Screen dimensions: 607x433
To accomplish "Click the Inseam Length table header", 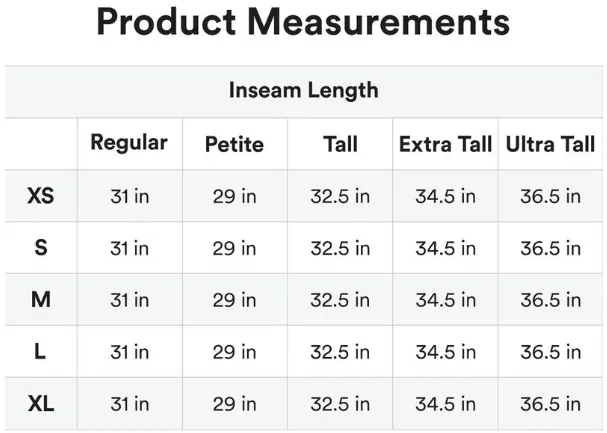I will point(303,90).
